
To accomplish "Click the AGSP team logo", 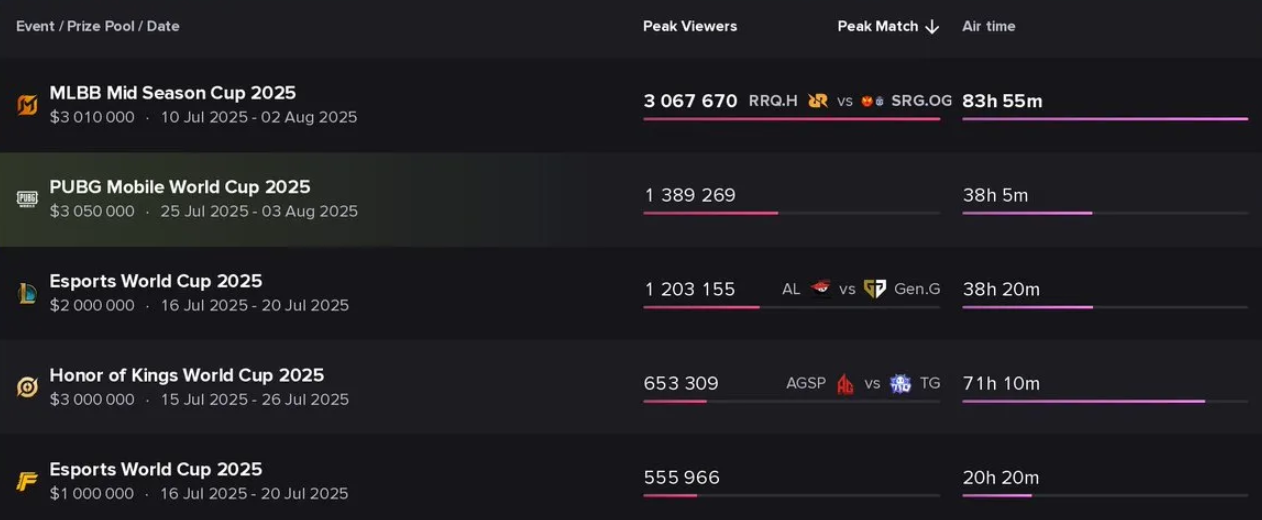I will point(845,384).
